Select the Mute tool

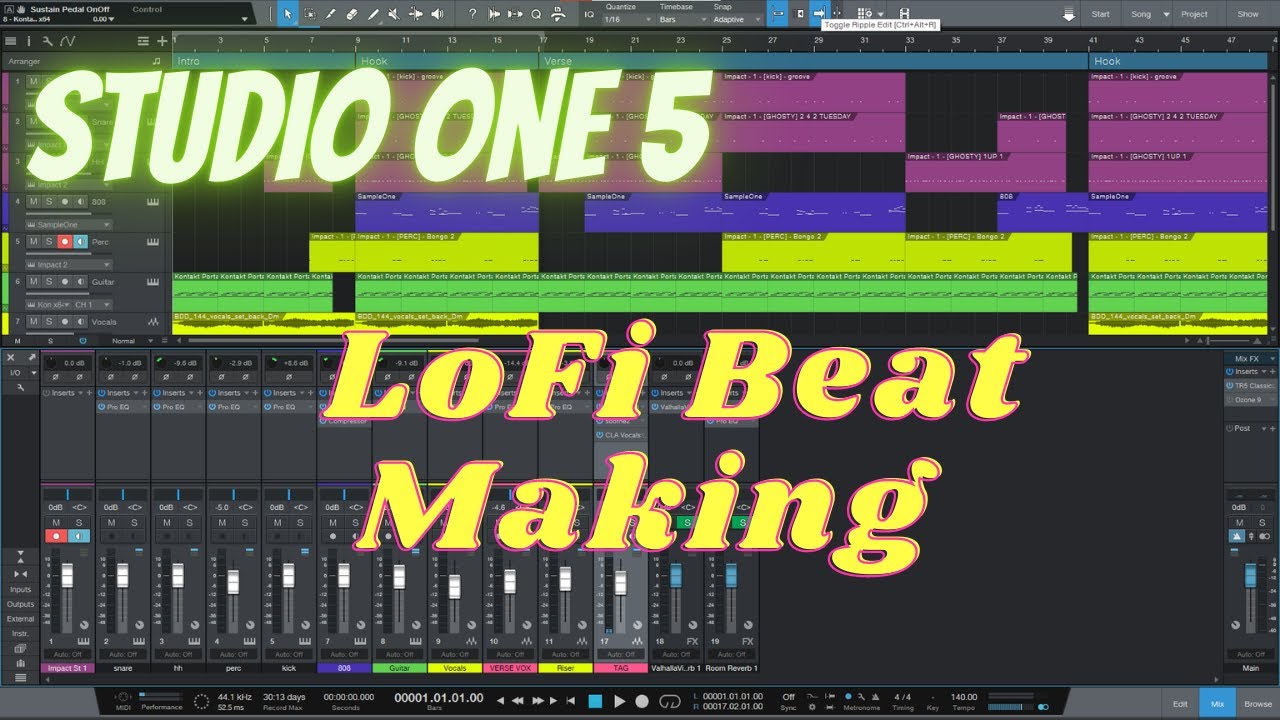(394, 14)
